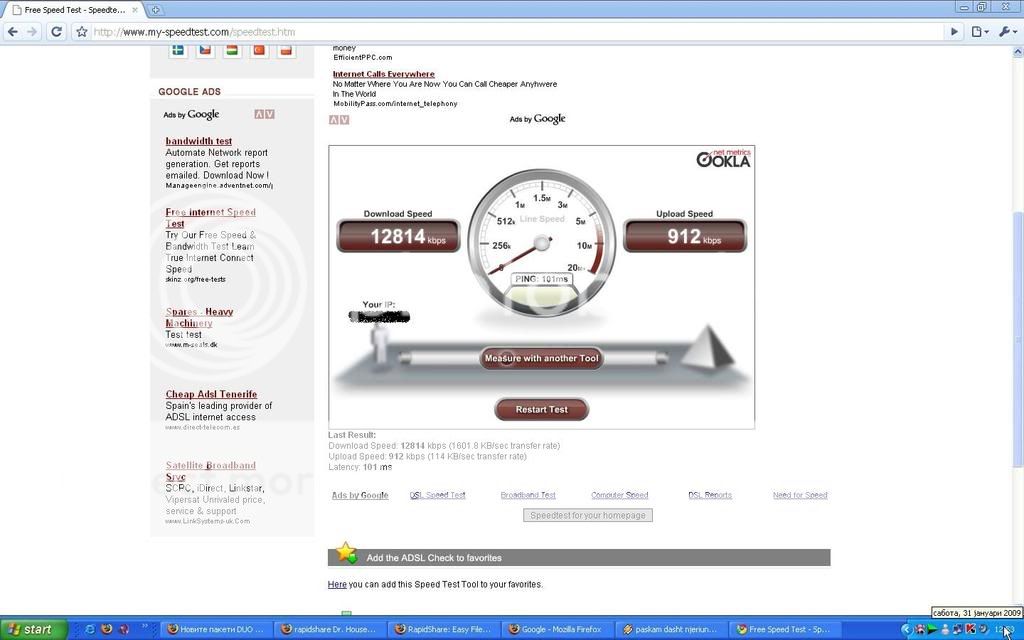1024x640 pixels.
Task: Select the Czech flag language icon
Action: tap(205, 49)
